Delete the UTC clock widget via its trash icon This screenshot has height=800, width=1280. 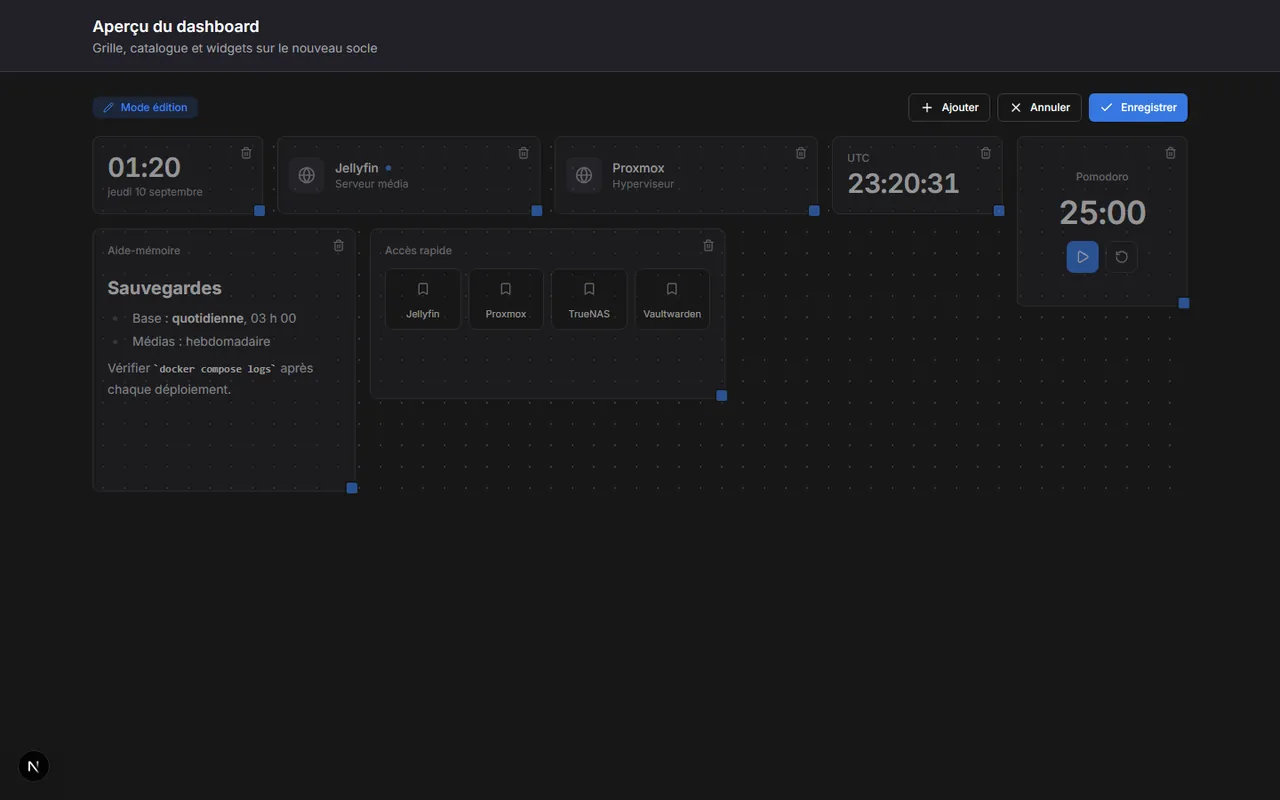click(x=985, y=153)
